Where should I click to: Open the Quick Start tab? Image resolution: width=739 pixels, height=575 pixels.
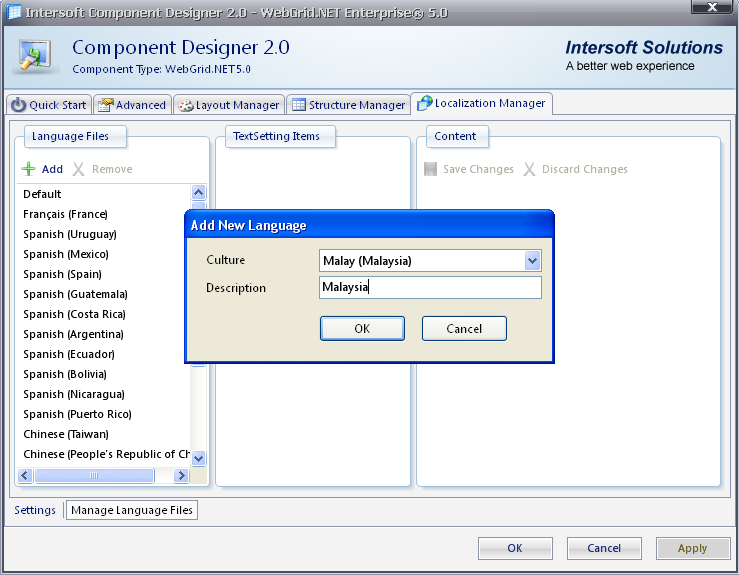[49, 105]
